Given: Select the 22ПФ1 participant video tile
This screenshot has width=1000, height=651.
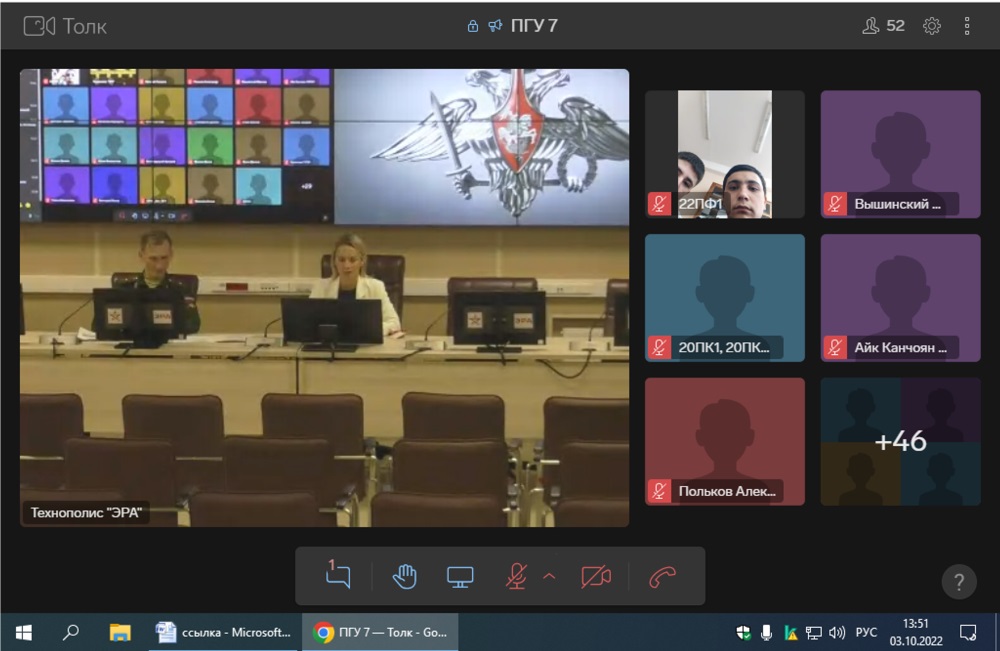Looking at the screenshot, I should [724, 154].
